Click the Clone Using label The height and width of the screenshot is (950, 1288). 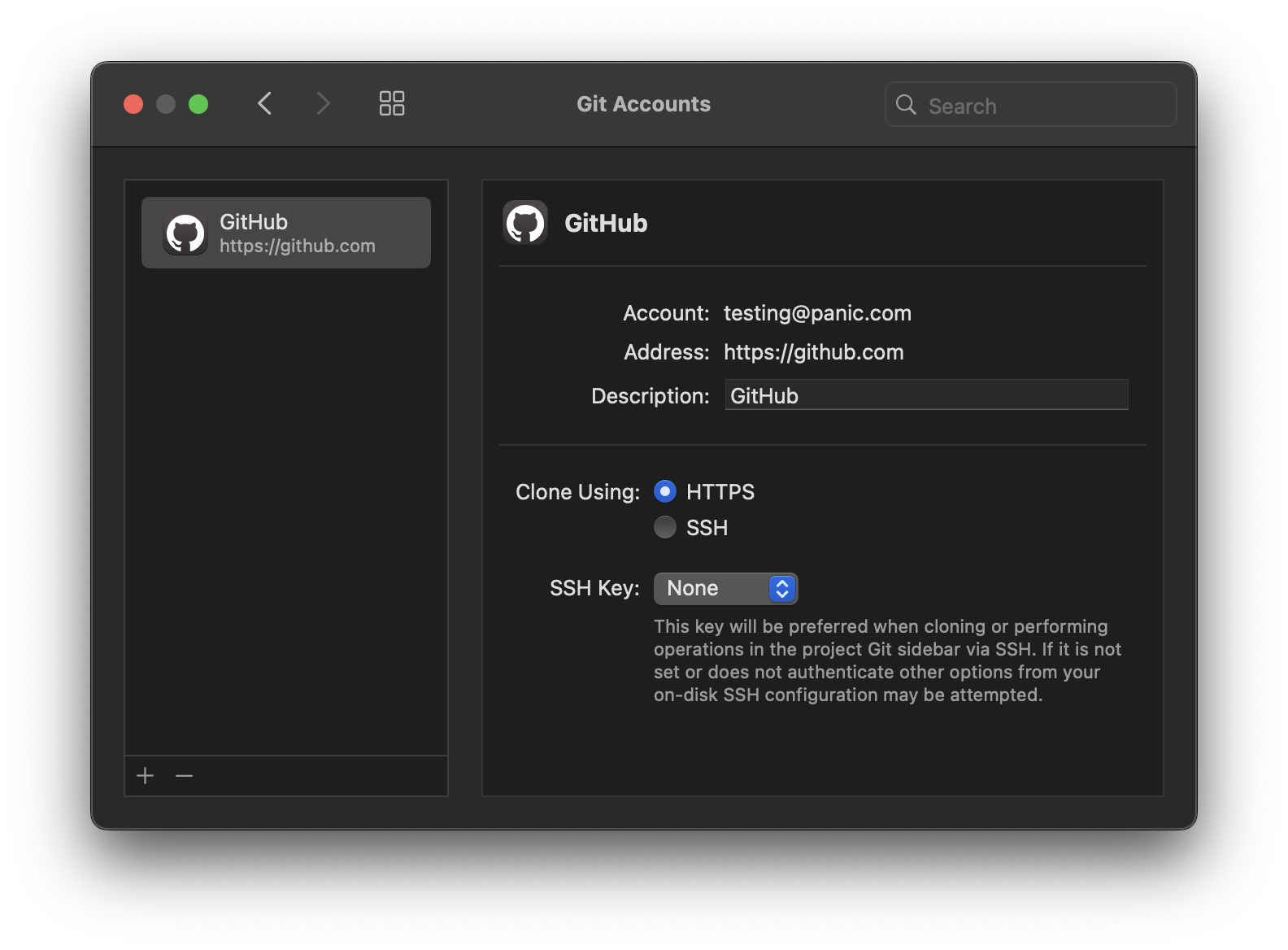pyautogui.click(x=577, y=492)
